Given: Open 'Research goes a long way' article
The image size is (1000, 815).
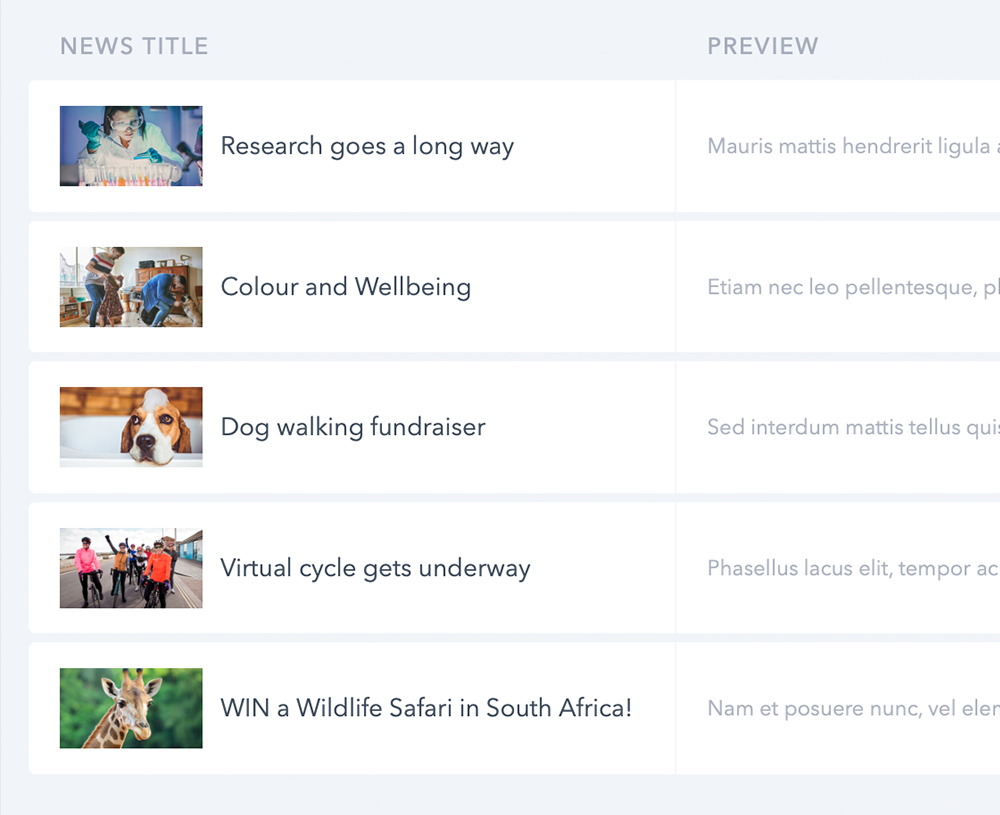Looking at the screenshot, I should point(367,146).
